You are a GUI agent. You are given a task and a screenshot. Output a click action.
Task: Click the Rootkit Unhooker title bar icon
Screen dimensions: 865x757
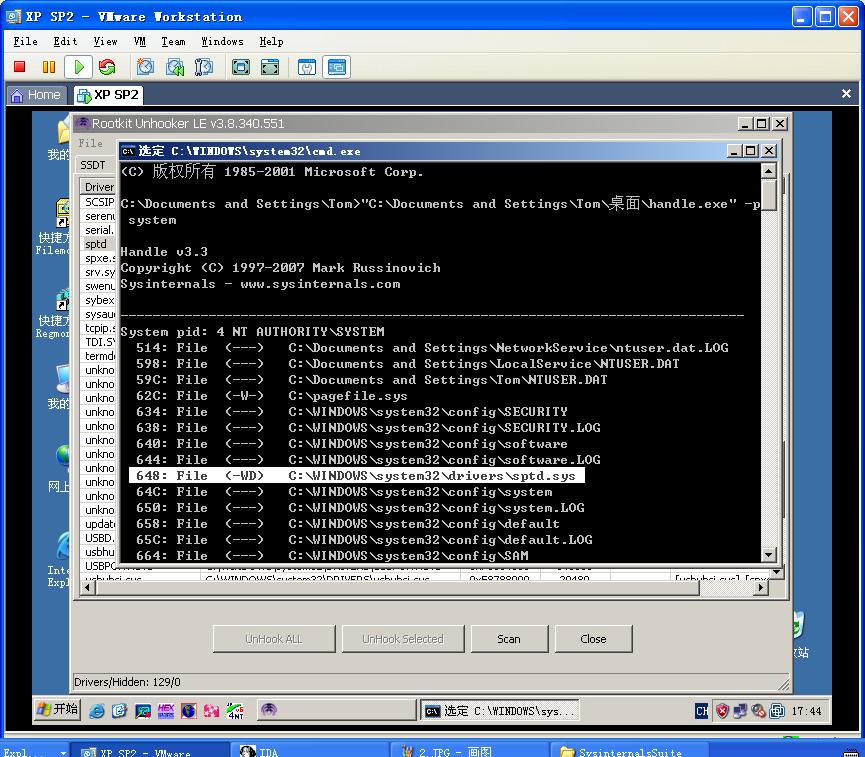click(82, 123)
